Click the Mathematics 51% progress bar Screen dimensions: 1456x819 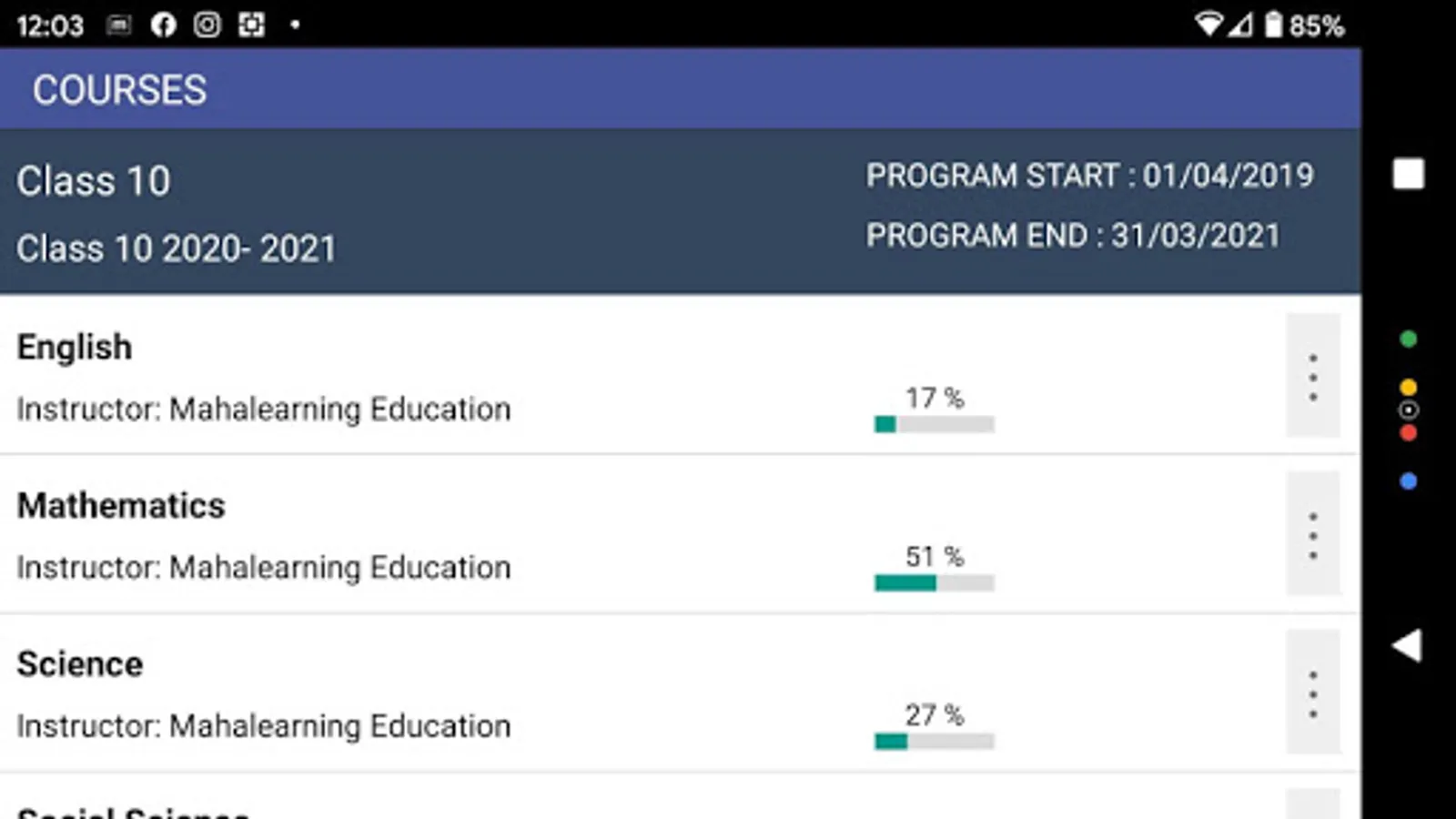coord(934,582)
